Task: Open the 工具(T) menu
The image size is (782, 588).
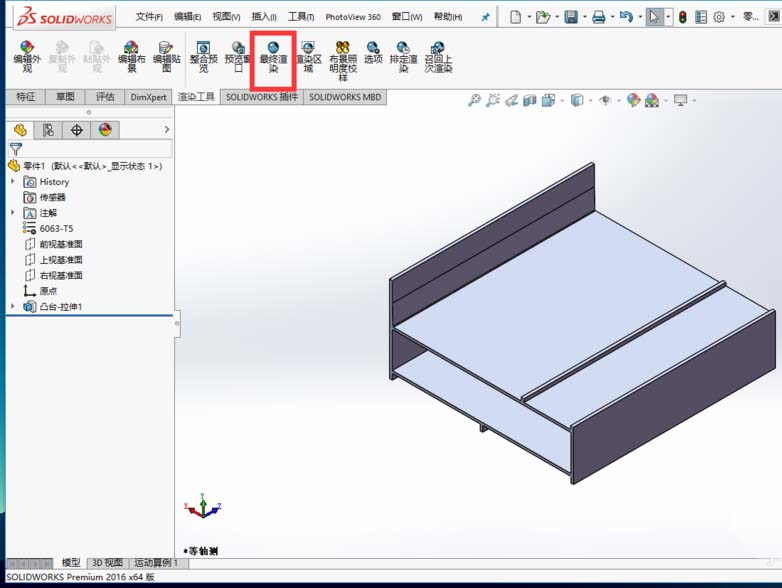Action: [x=301, y=17]
